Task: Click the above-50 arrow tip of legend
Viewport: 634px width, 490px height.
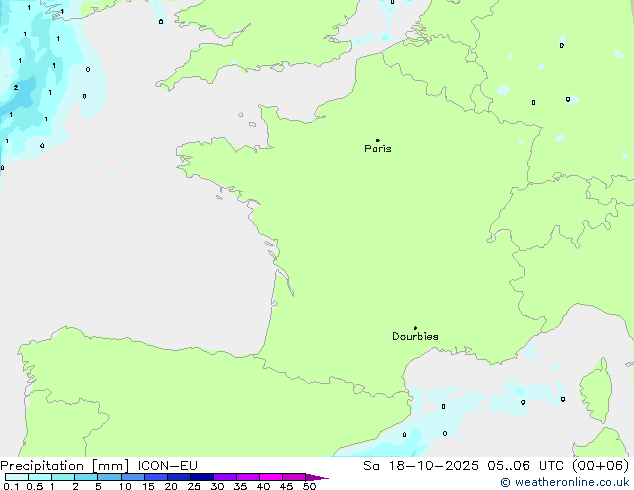Action: [x=317, y=477]
